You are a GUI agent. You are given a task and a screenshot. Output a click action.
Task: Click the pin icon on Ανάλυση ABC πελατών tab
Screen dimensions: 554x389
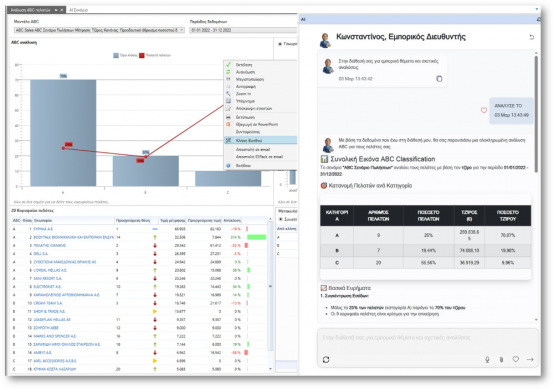[56, 10]
